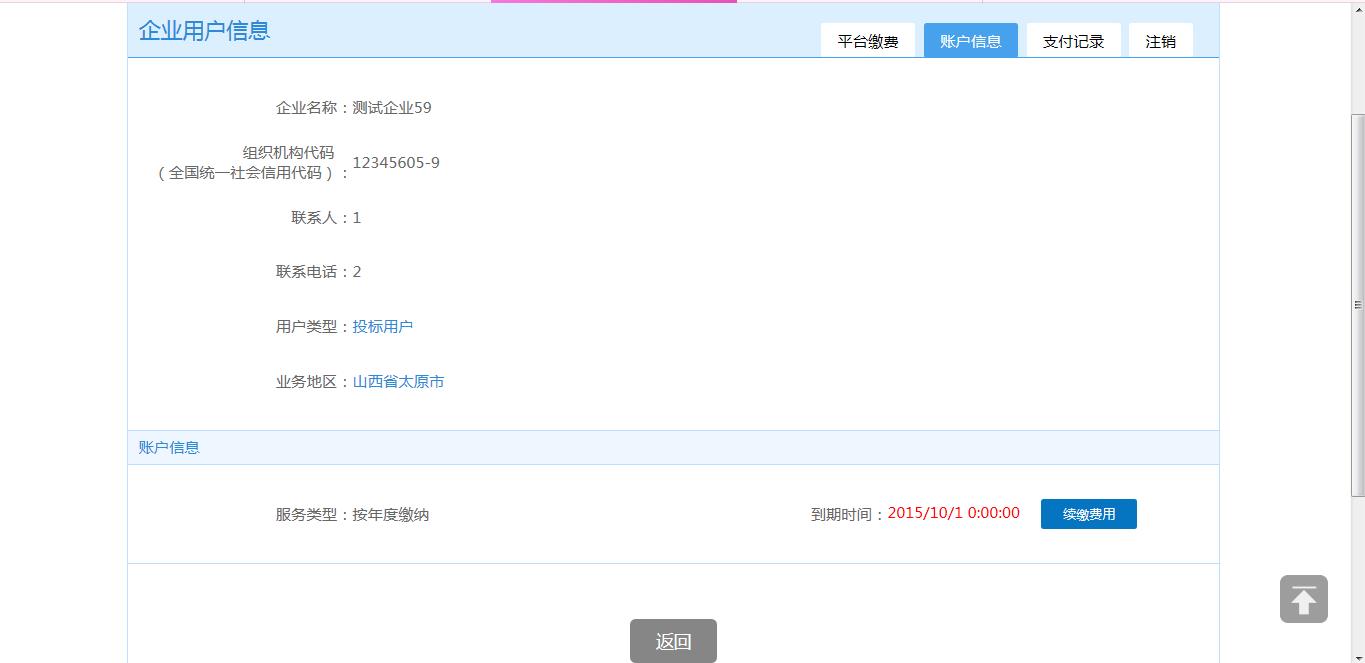Screen dimensions: 1365x663
Task: Click the service type value 按年度缴纳
Action: coord(390,515)
